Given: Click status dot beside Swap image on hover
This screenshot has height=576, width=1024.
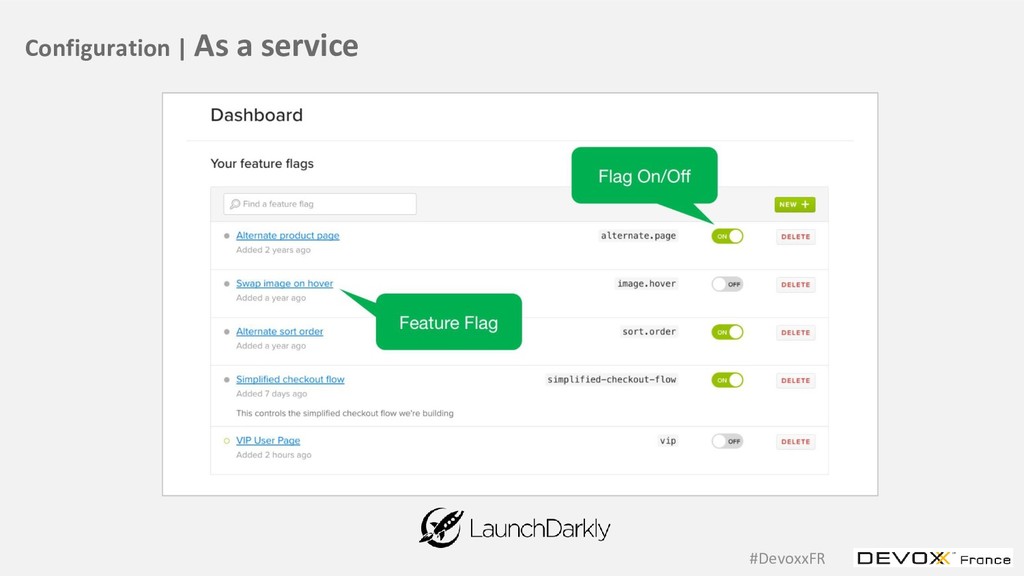Looking at the screenshot, I should (x=227, y=284).
